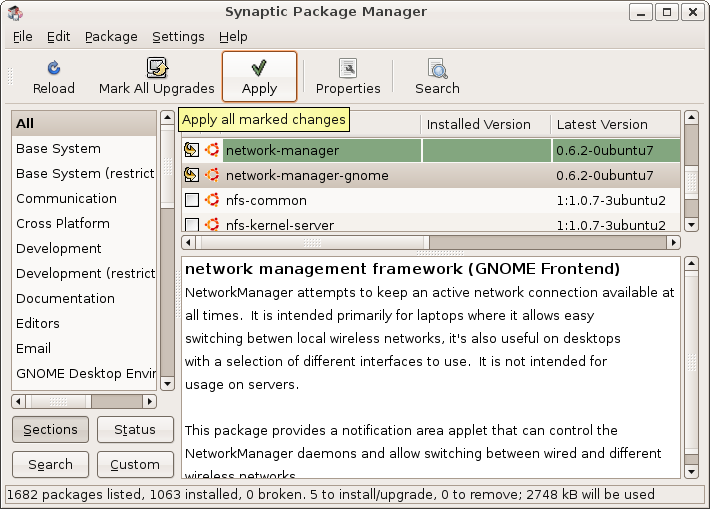Viewport: 710px width, 509px height.
Task: Click version 1:1.0.7-3ubuntu2 of nfs-common
Action: 611,200
